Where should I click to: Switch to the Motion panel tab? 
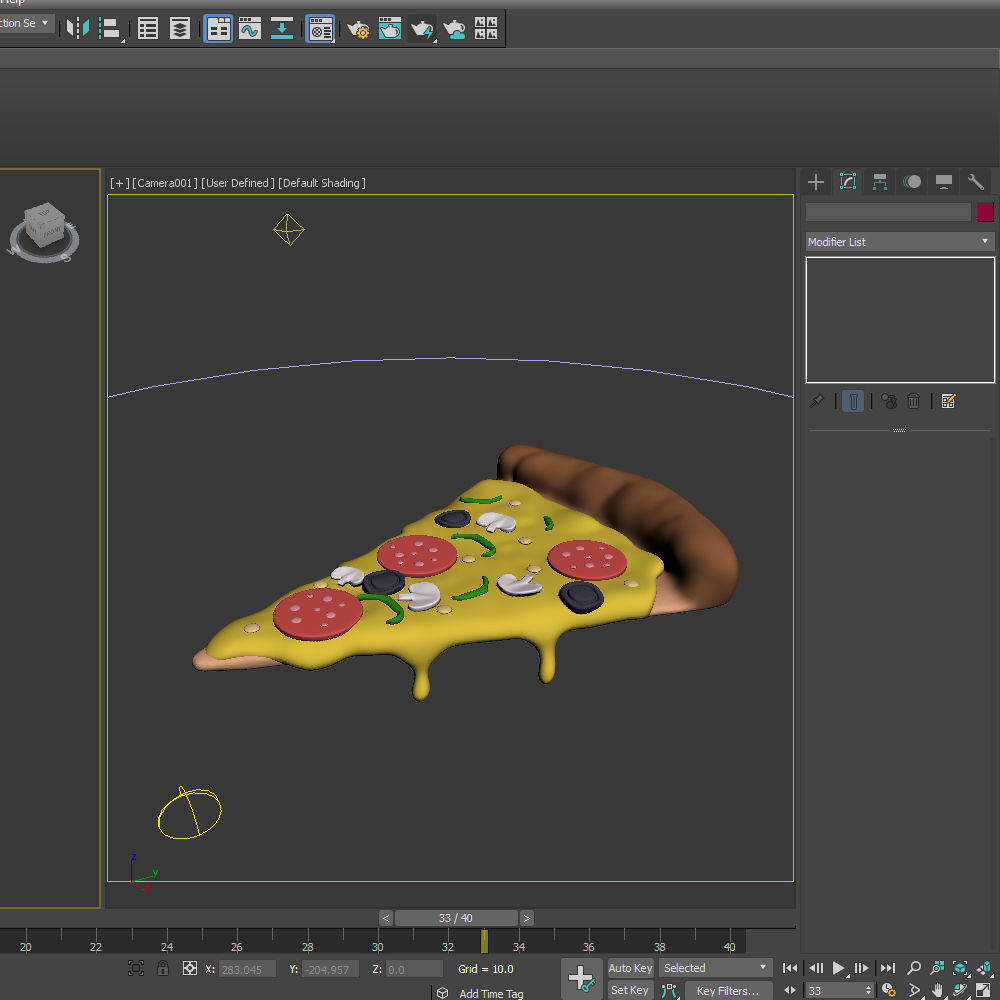point(912,182)
